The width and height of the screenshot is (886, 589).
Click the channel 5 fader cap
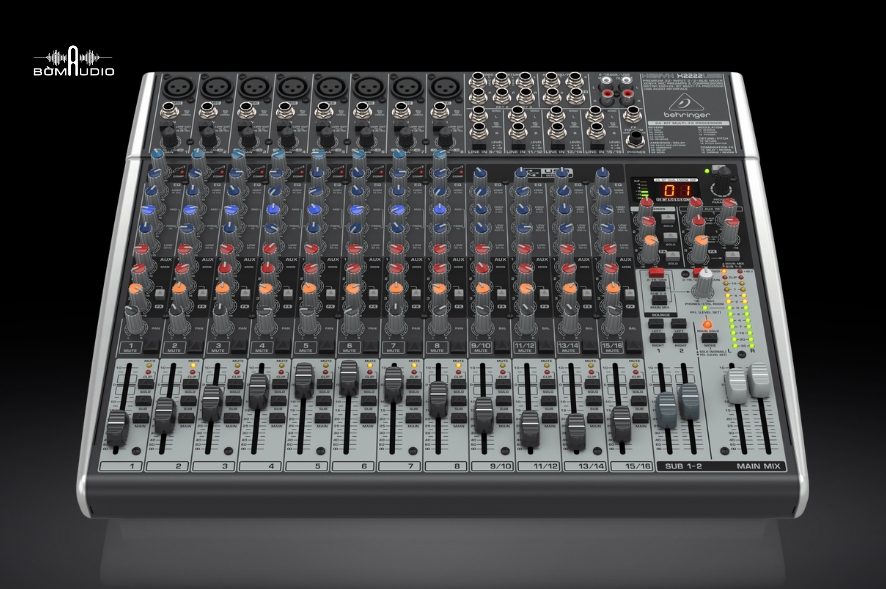(x=304, y=380)
